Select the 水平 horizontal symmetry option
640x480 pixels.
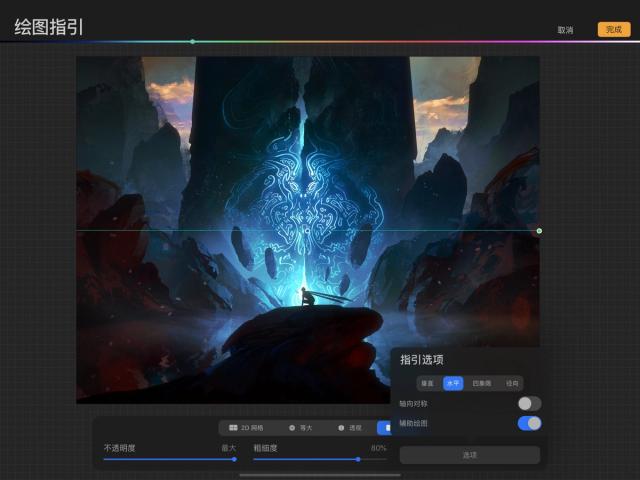click(x=453, y=383)
